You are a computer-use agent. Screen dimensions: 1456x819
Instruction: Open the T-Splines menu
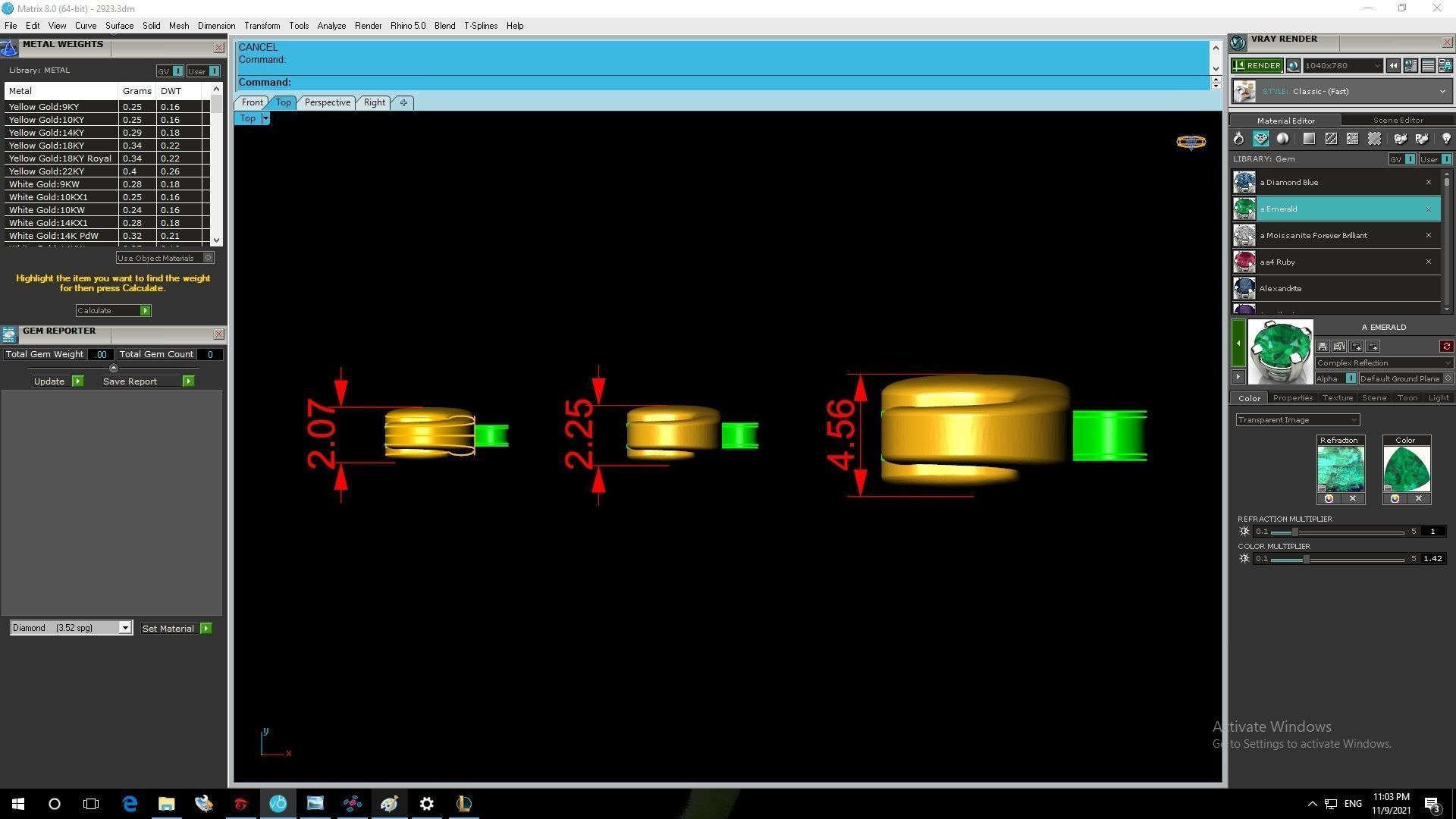pos(480,26)
